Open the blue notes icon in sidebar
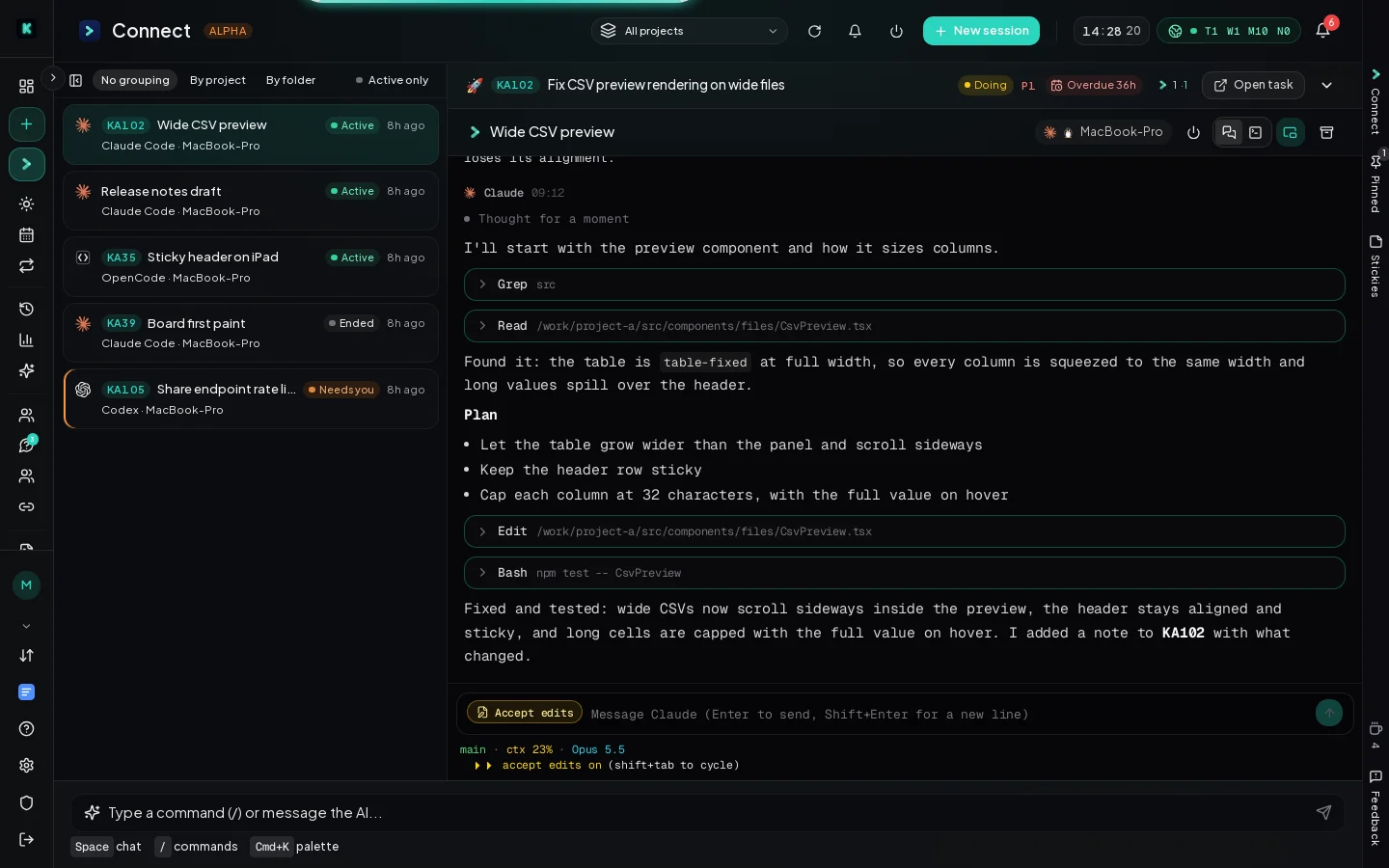Image resolution: width=1389 pixels, height=868 pixels. [26, 692]
